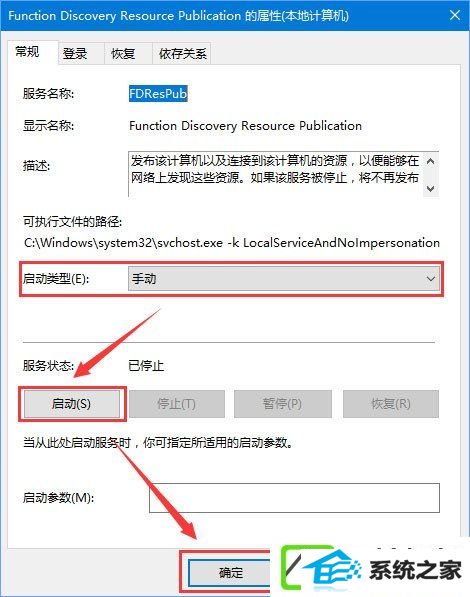Click the 常规 tab
The height and width of the screenshot is (597, 470).
[x=27, y=51]
